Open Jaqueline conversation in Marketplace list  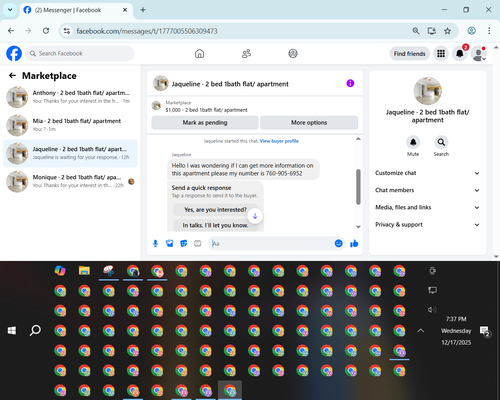point(70,153)
